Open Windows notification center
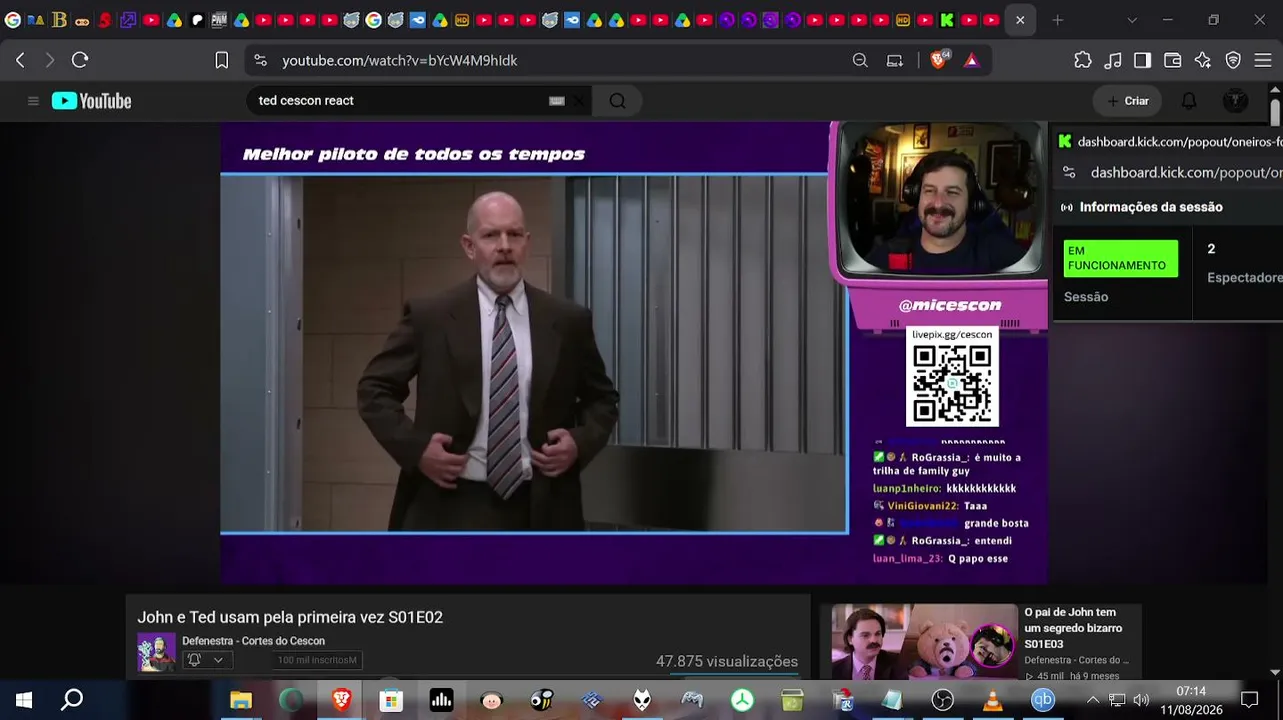1283x720 pixels. (x=1249, y=700)
